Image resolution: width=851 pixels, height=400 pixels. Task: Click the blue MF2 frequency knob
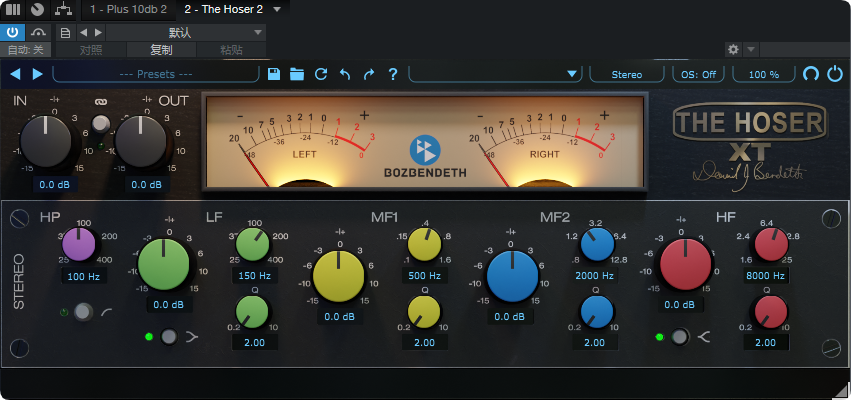click(x=598, y=244)
